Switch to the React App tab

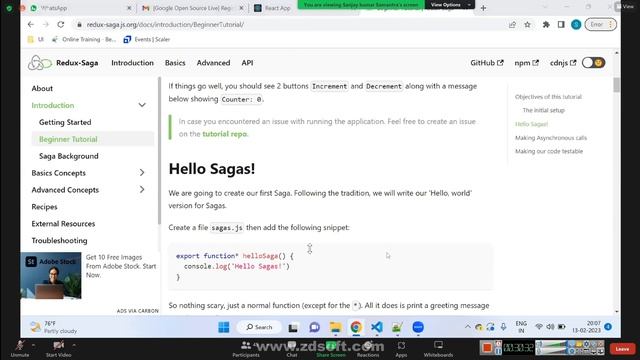tap(278, 8)
